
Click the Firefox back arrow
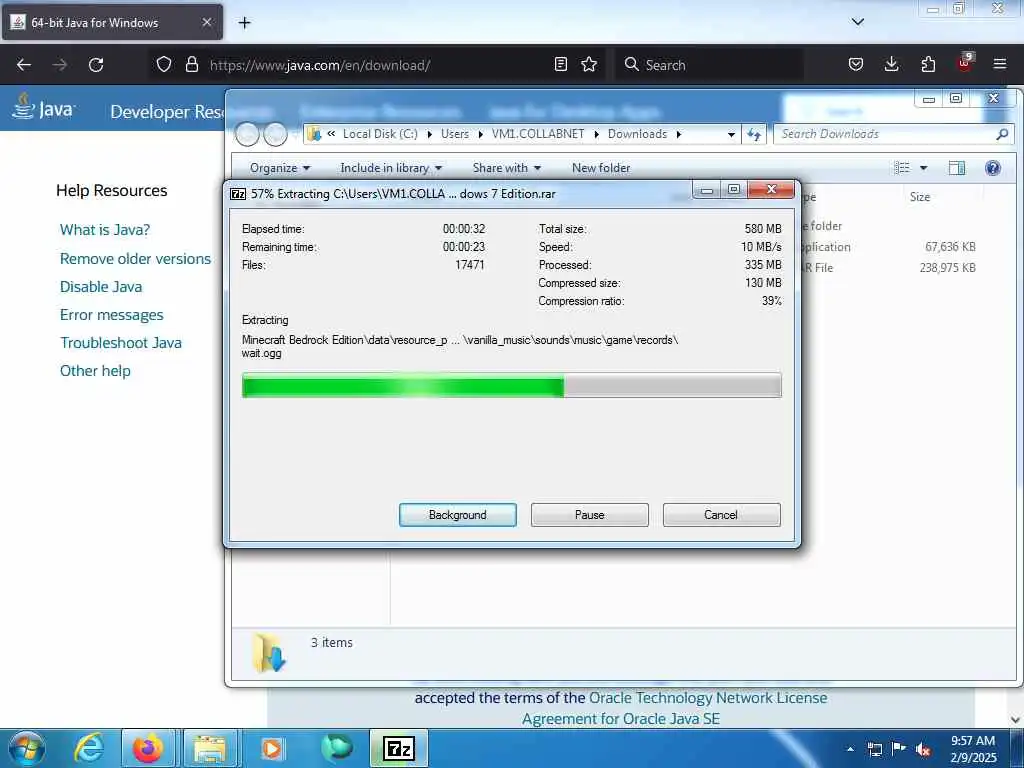coord(24,65)
